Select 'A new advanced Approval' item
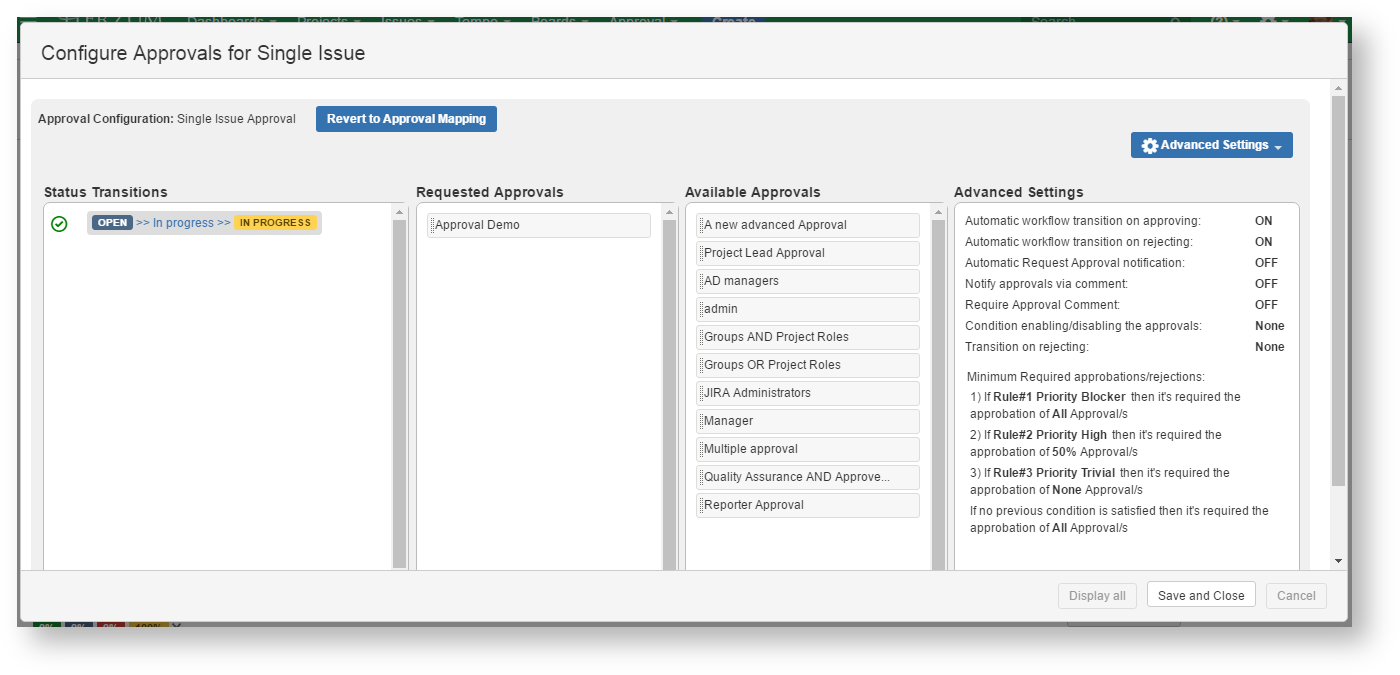The height and width of the screenshot is (675, 1400). 807,225
